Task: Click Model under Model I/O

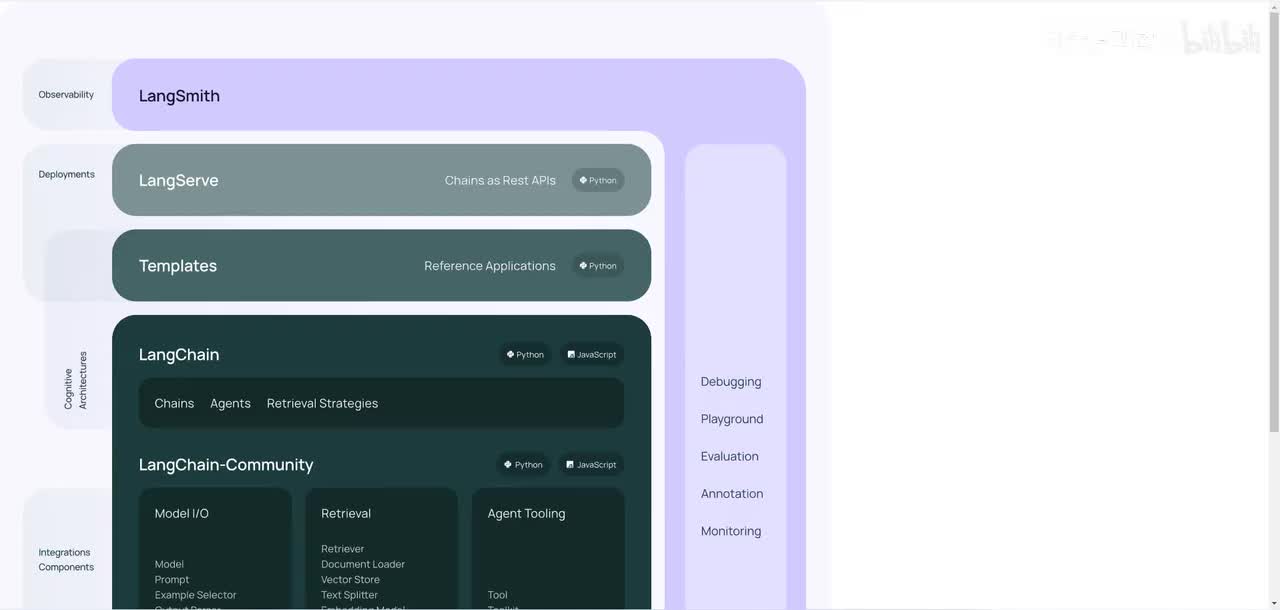Action: pos(169,565)
